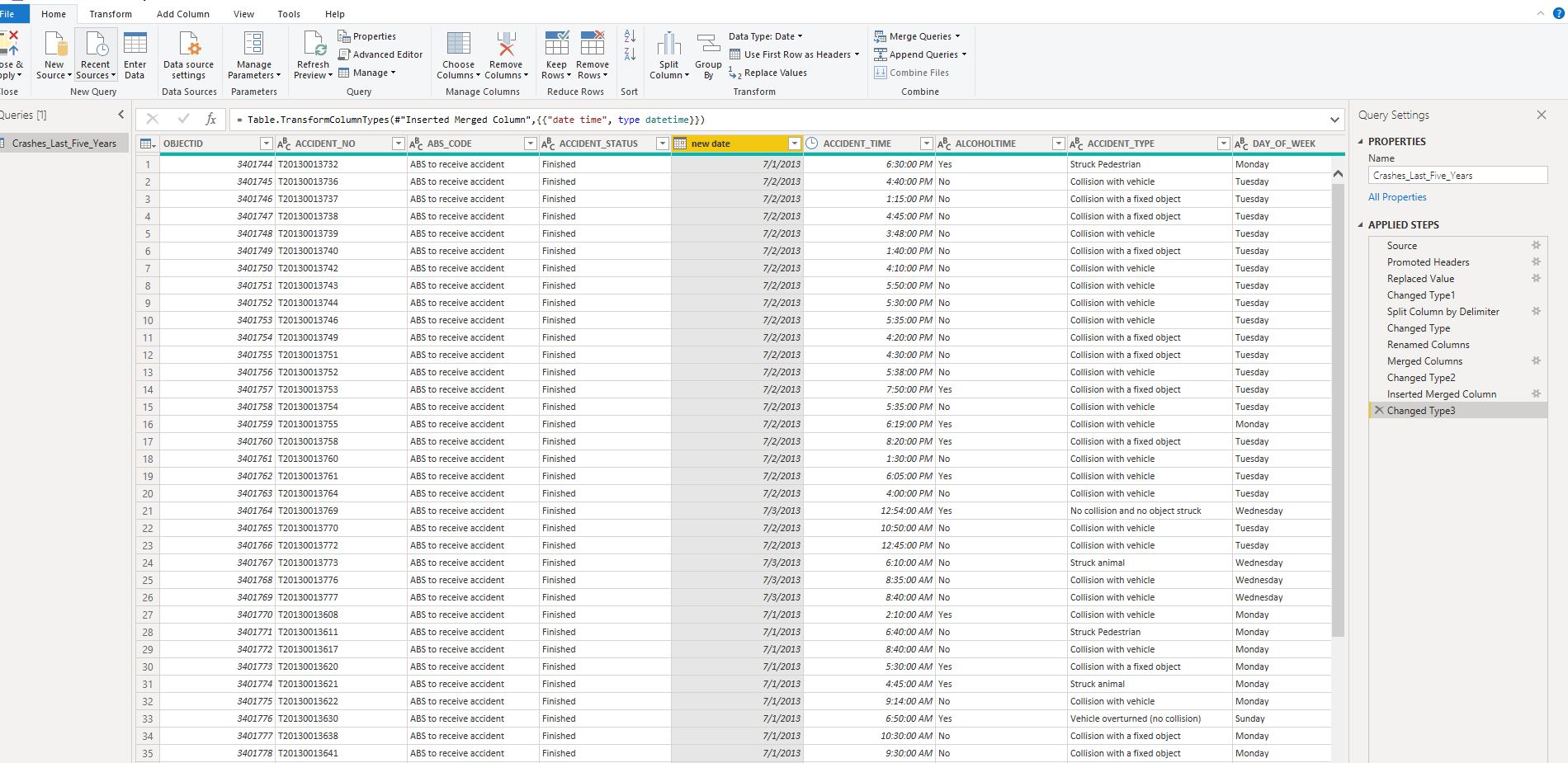
Task: Click the All Properties link
Action: click(1397, 197)
